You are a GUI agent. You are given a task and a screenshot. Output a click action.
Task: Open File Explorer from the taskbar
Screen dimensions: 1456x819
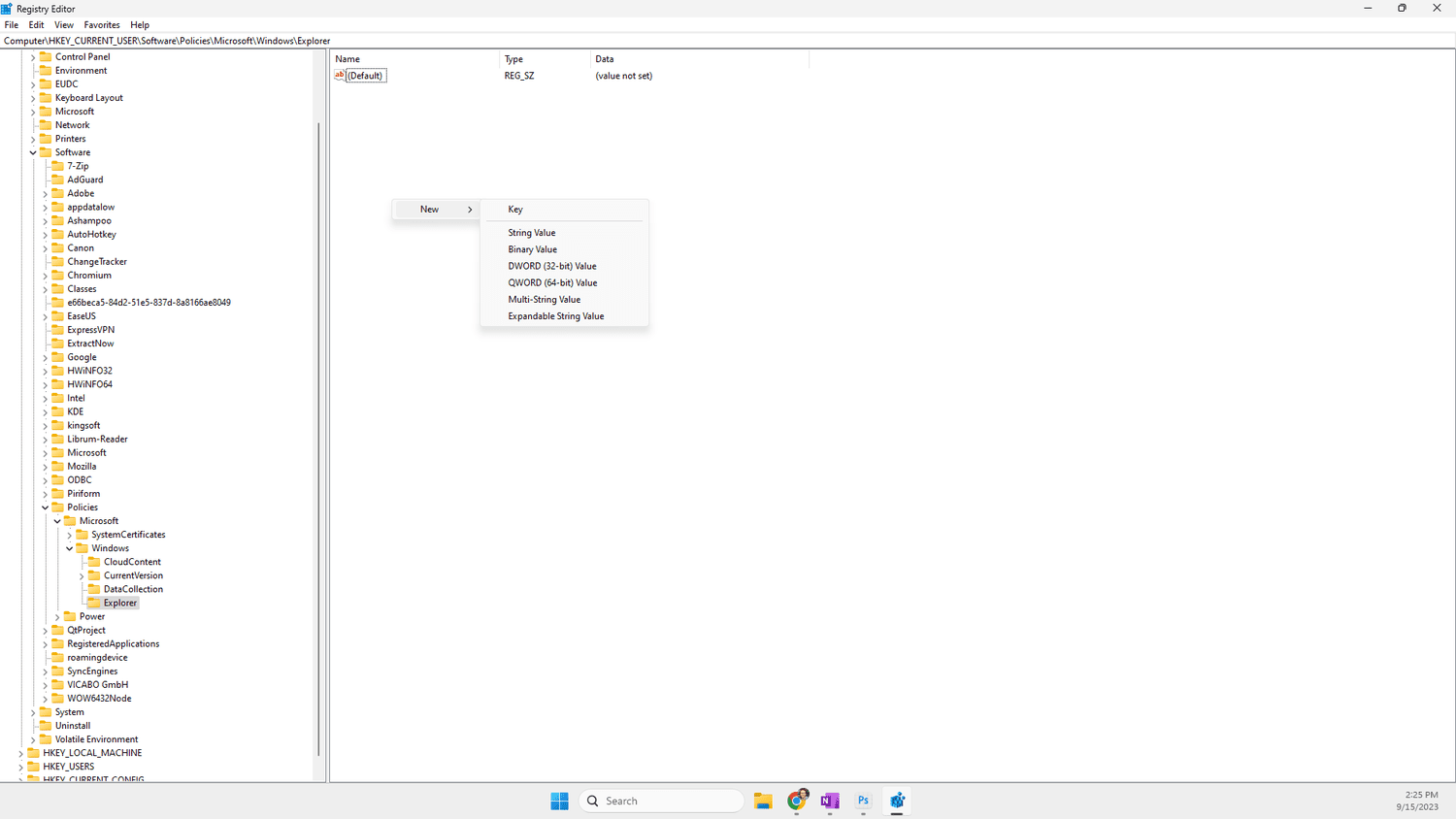click(763, 801)
